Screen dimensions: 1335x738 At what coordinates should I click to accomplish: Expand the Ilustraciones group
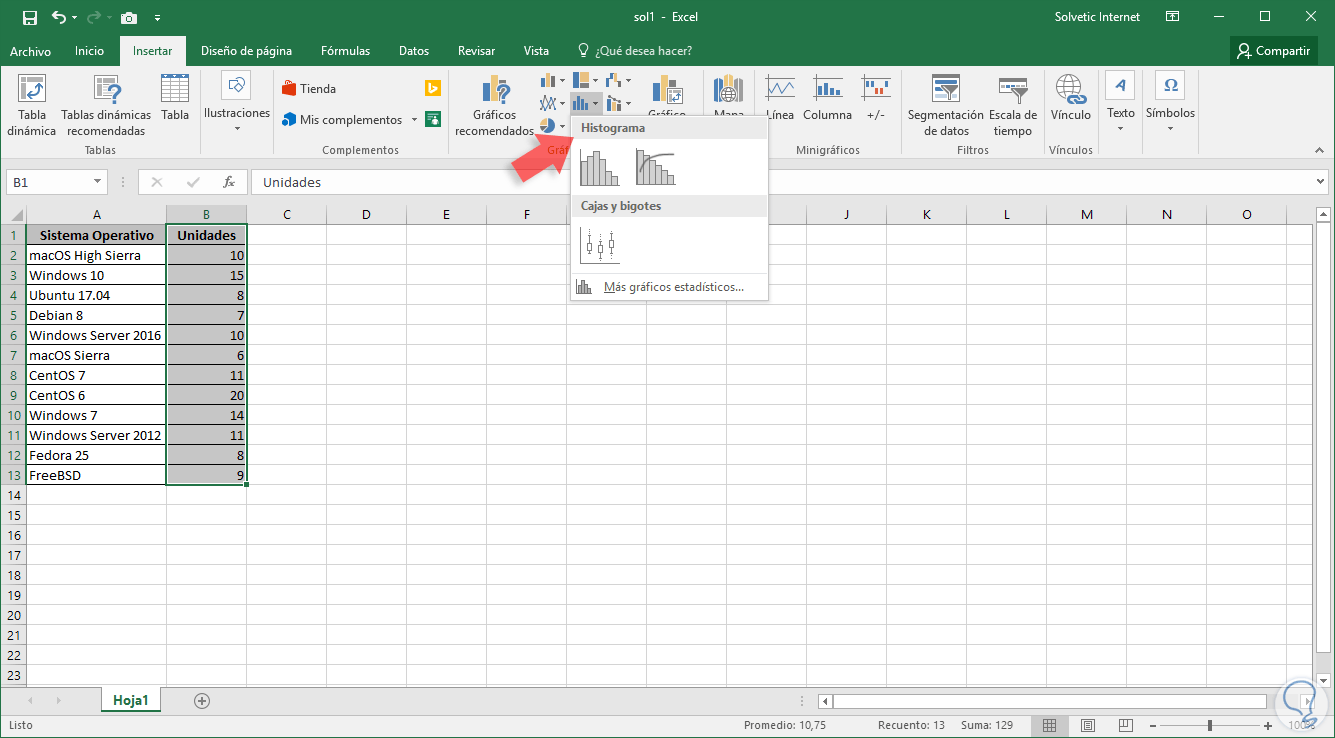[x=237, y=103]
